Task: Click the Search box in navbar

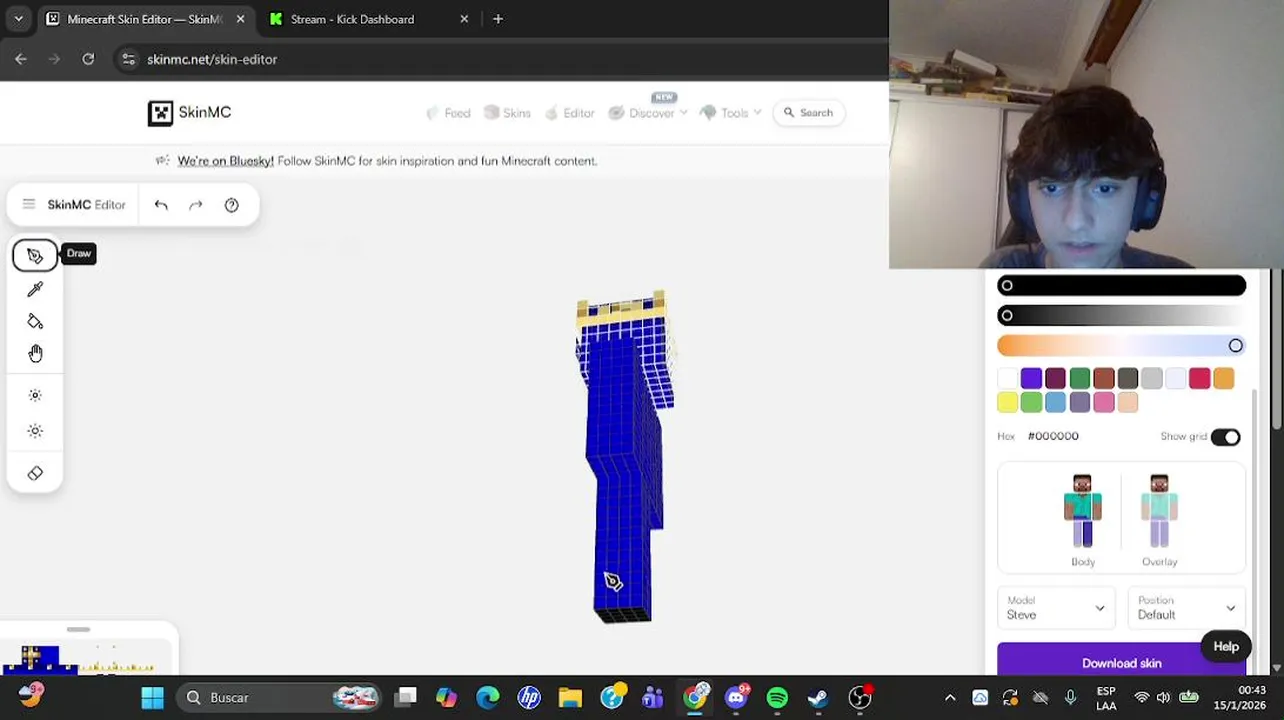Action: [x=808, y=113]
